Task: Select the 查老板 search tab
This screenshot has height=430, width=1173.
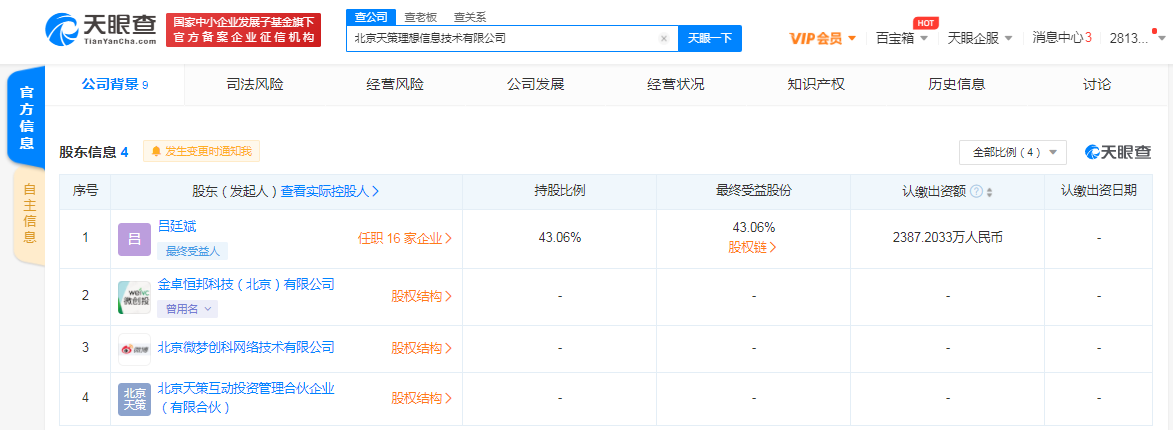Action: point(420,17)
